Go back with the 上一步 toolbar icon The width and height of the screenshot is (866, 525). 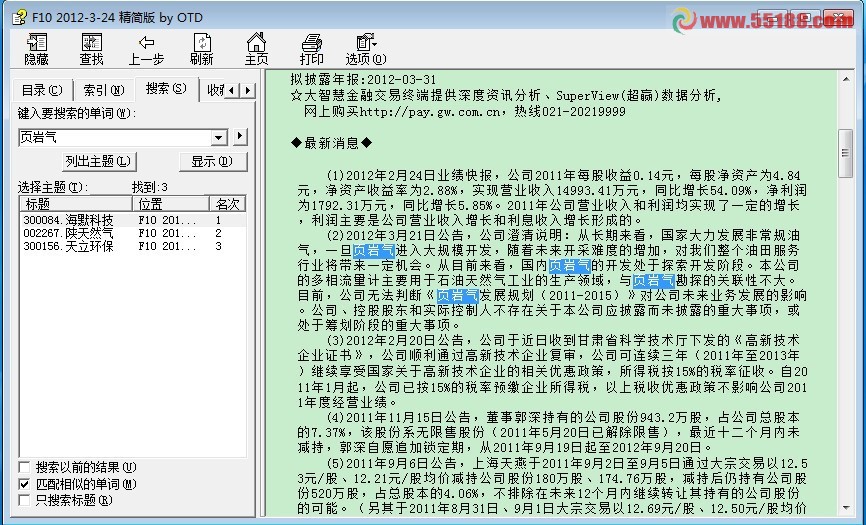pos(146,49)
